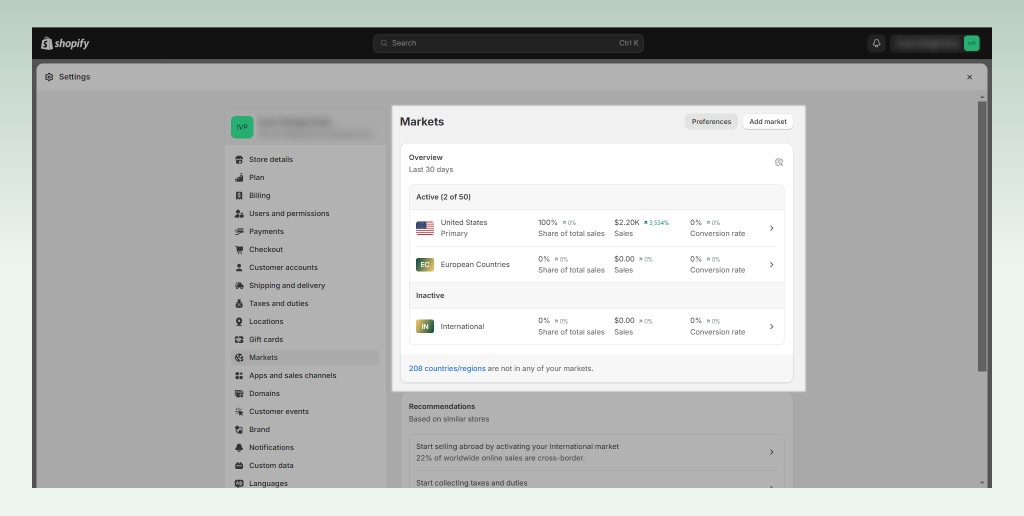Open the notifications bell icon
Image resolution: width=1024 pixels, height=516 pixels.
pyautogui.click(x=876, y=43)
